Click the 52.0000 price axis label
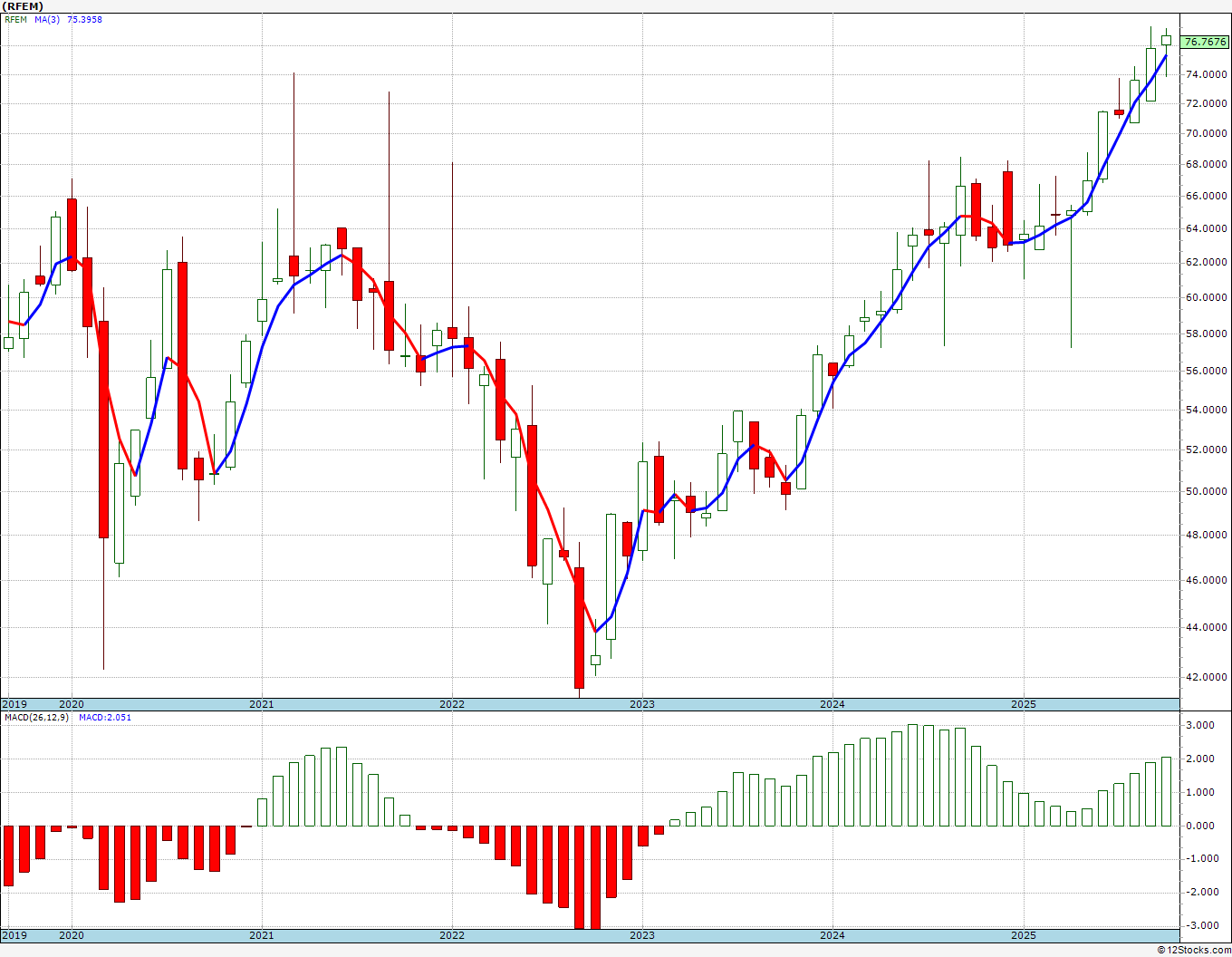1232x957 pixels. [1207, 449]
